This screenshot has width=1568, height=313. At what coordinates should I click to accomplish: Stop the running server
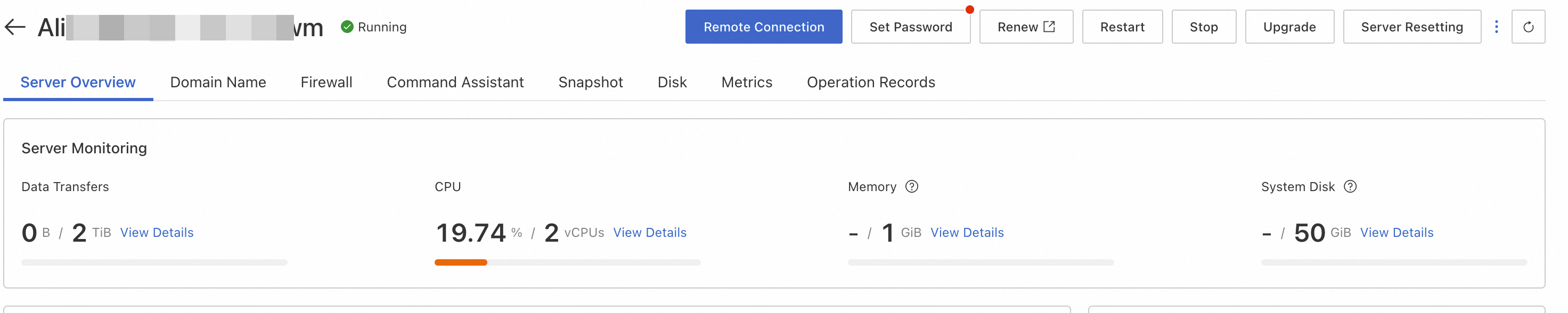coord(1203,27)
